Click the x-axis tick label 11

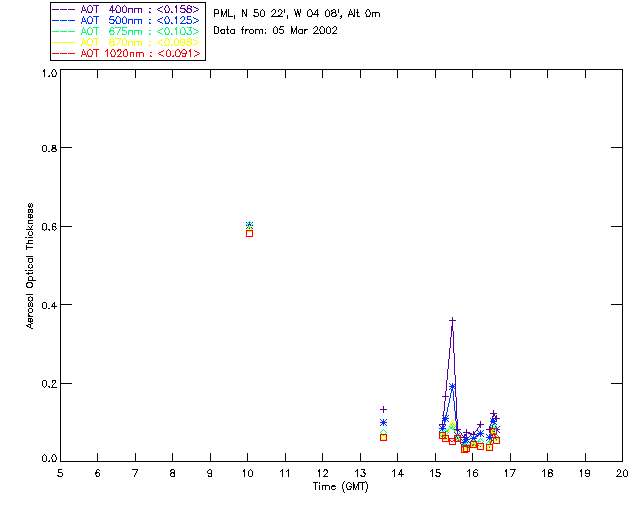285,473
